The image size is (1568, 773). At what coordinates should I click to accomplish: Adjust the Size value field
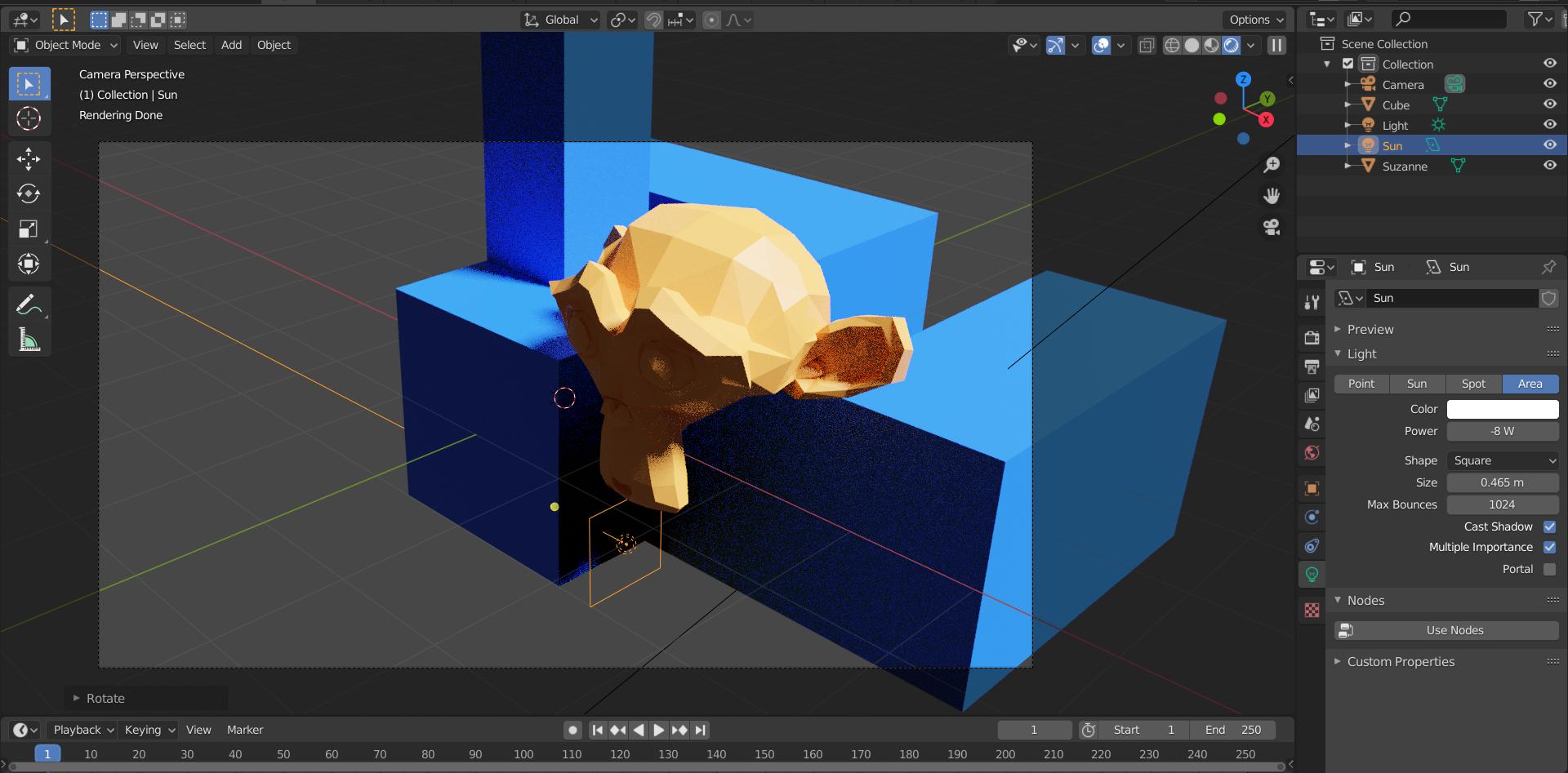tap(1503, 482)
